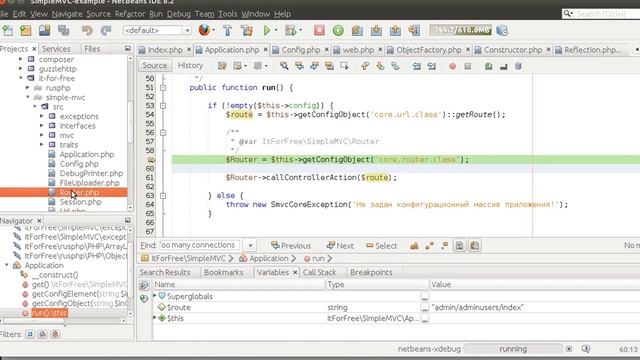Expand the guzzlehttp tree node
This screenshot has height=360, width=640.
click(x=21, y=69)
